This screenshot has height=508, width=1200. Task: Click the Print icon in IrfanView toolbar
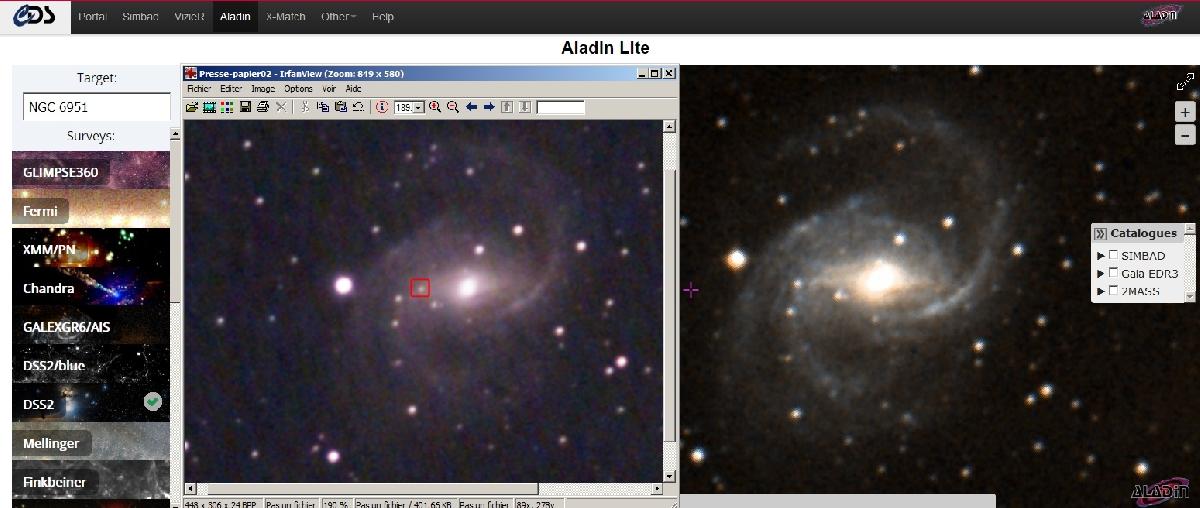coord(263,107)
